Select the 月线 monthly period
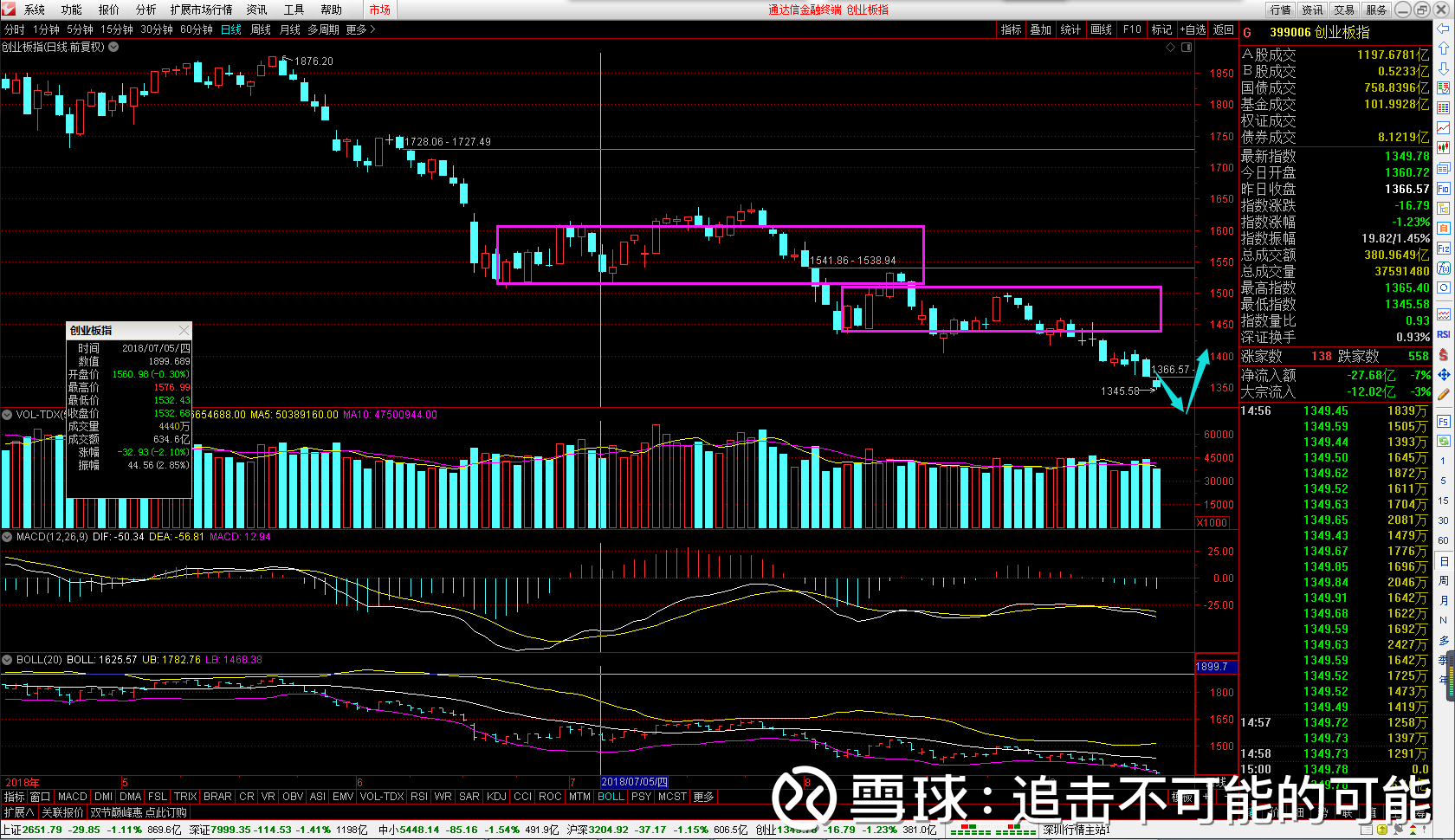 pos(290,29)
